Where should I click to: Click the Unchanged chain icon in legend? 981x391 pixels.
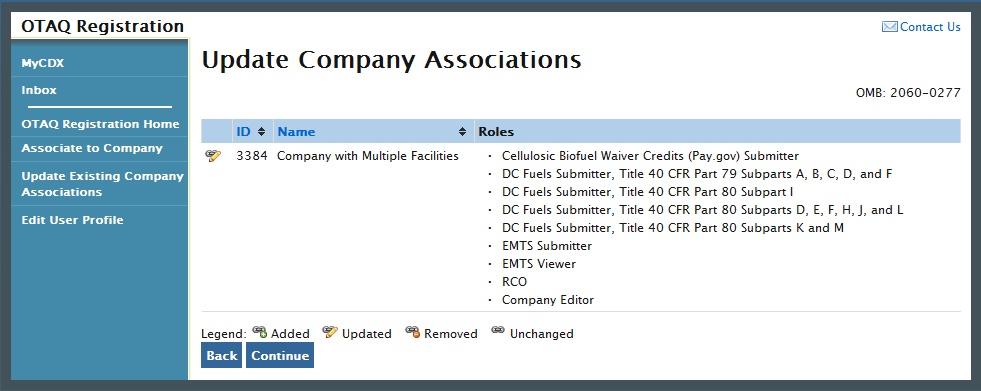click(x=498, y=330)
